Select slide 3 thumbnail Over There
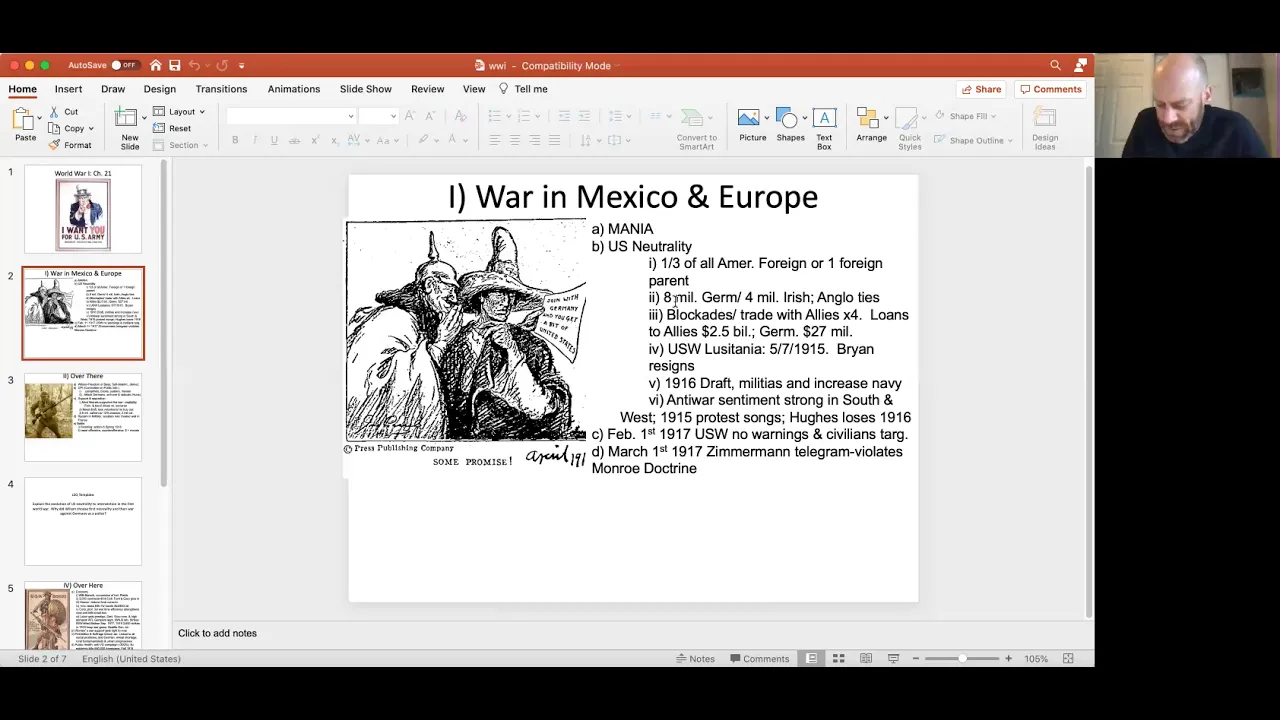Viewport: 1280px width, 720px height. [x=83, y=417]
